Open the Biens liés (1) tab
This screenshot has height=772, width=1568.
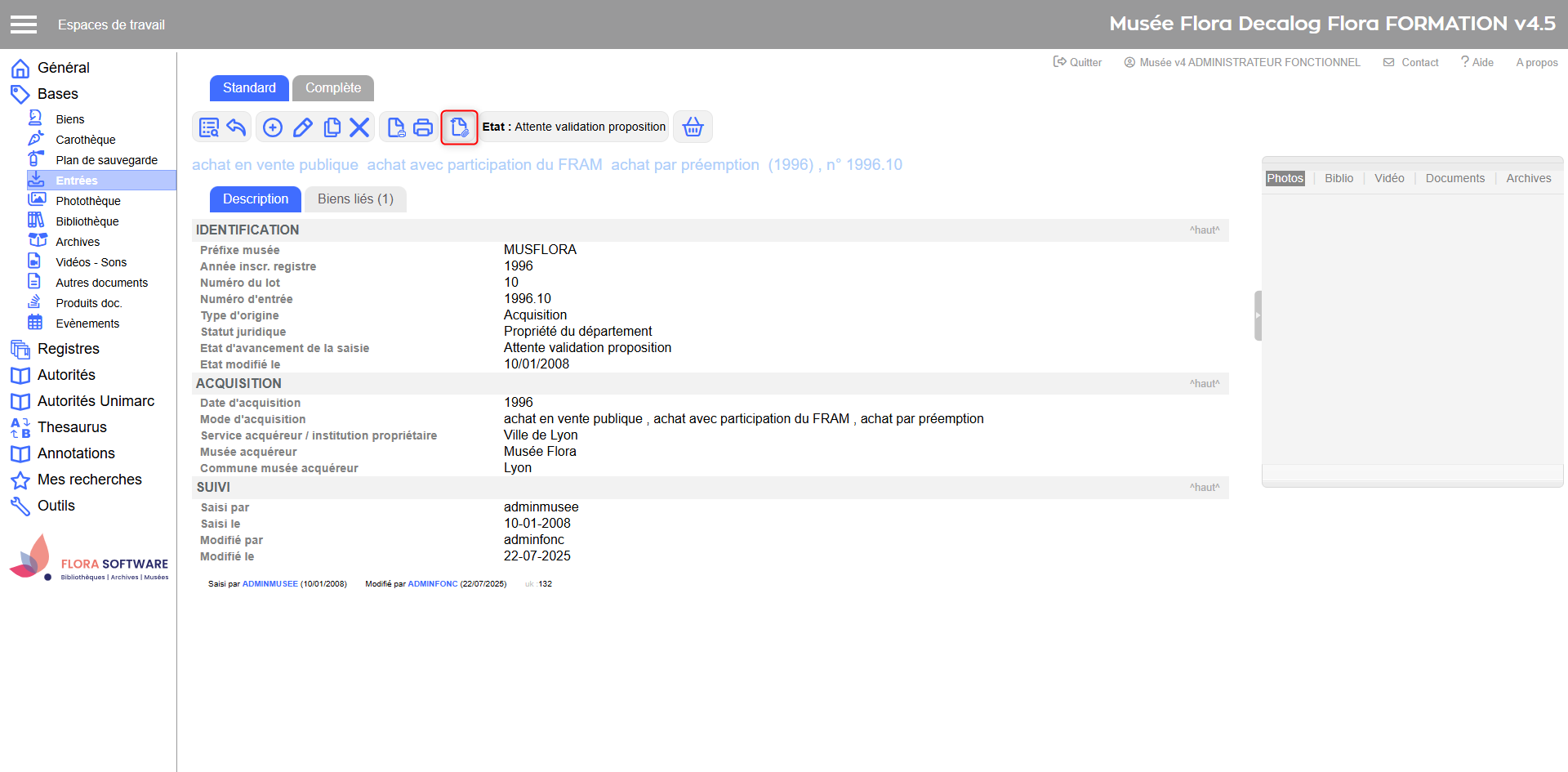point(355,199)
